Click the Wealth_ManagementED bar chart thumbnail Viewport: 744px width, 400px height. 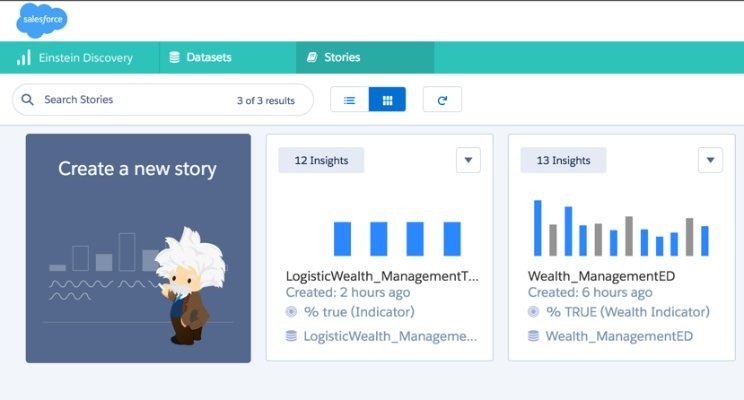click(621, 228)
